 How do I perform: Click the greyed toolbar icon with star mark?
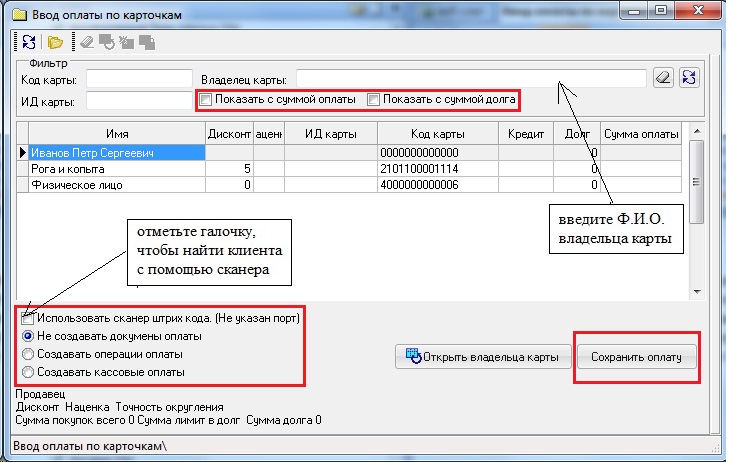126,43
